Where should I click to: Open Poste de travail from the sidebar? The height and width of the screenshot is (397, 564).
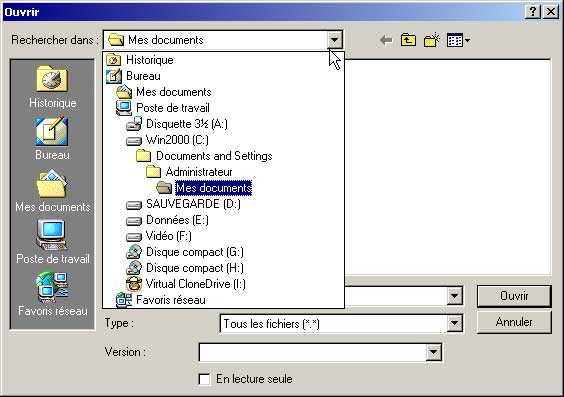pos(53,243)
